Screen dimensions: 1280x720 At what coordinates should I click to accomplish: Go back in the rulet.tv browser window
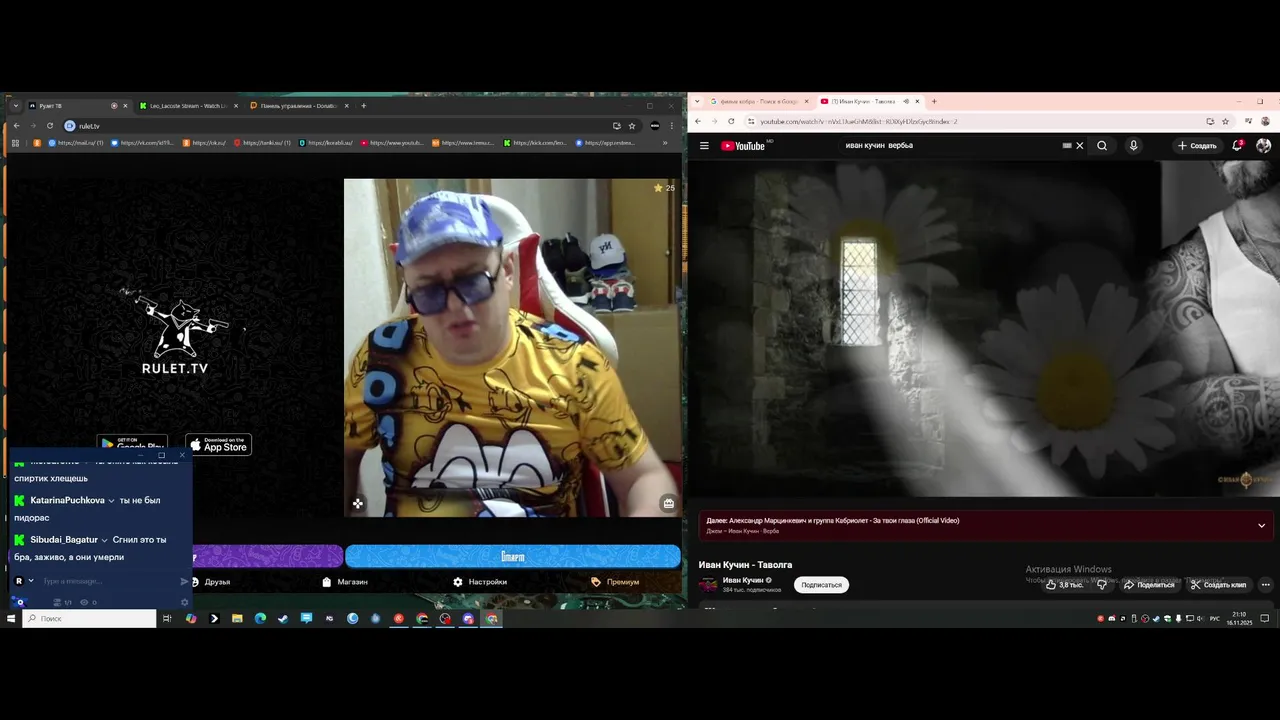point(17,126)
